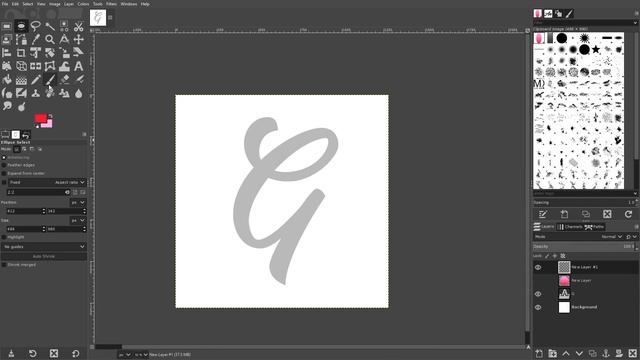The image size is (640, 360).
Task: Open the Position unit dropdown
Action: tap(78, 202)
